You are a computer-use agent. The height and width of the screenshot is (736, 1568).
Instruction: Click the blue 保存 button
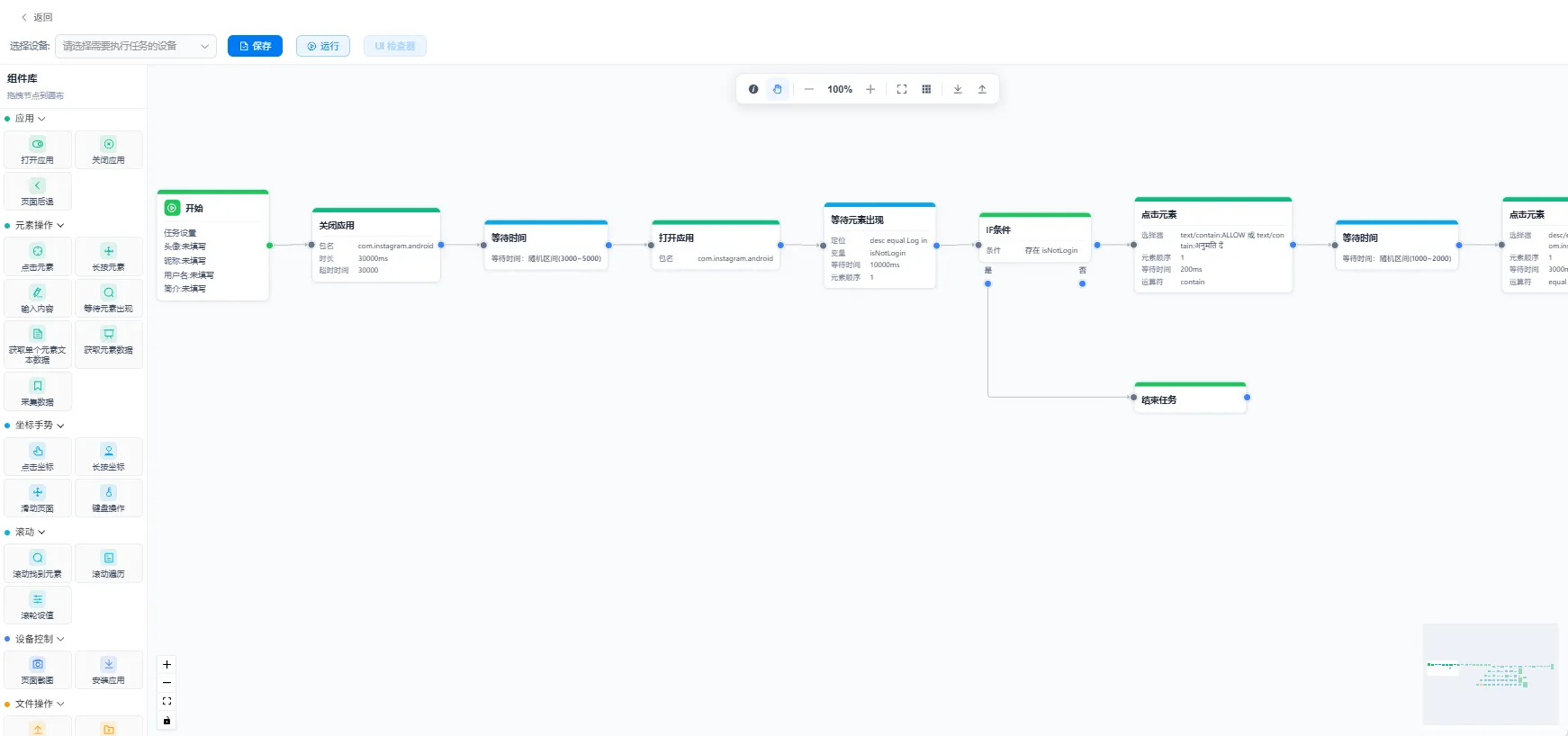click(256, 46)
